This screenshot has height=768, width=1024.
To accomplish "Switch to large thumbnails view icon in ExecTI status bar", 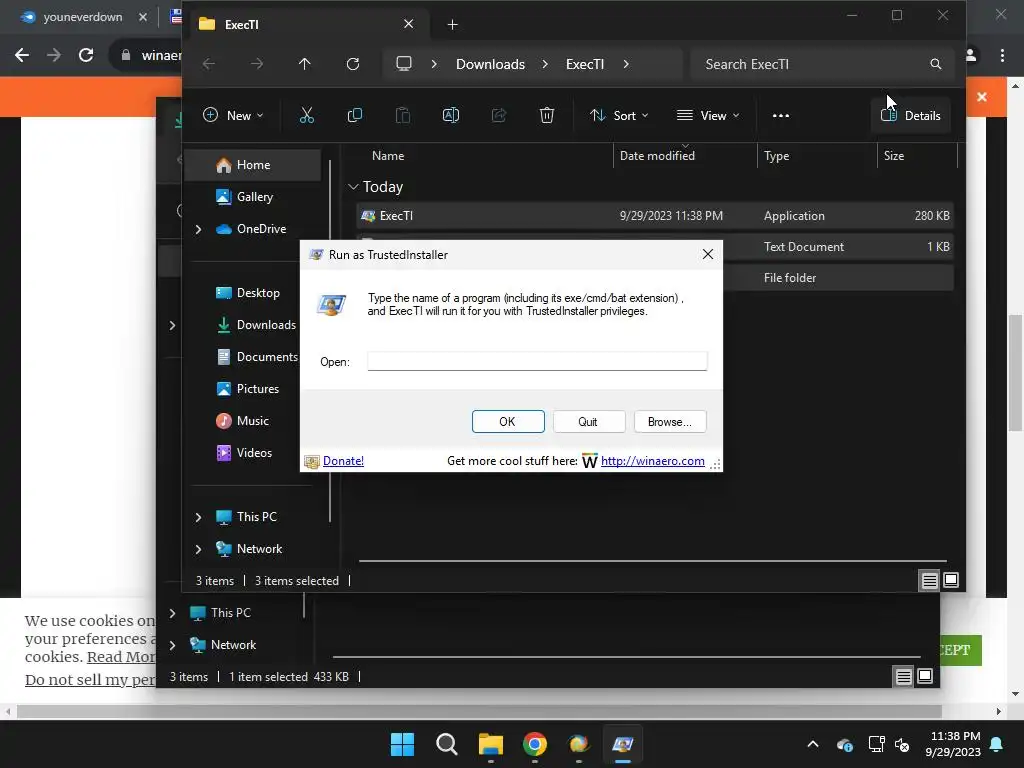I will 951,580.
